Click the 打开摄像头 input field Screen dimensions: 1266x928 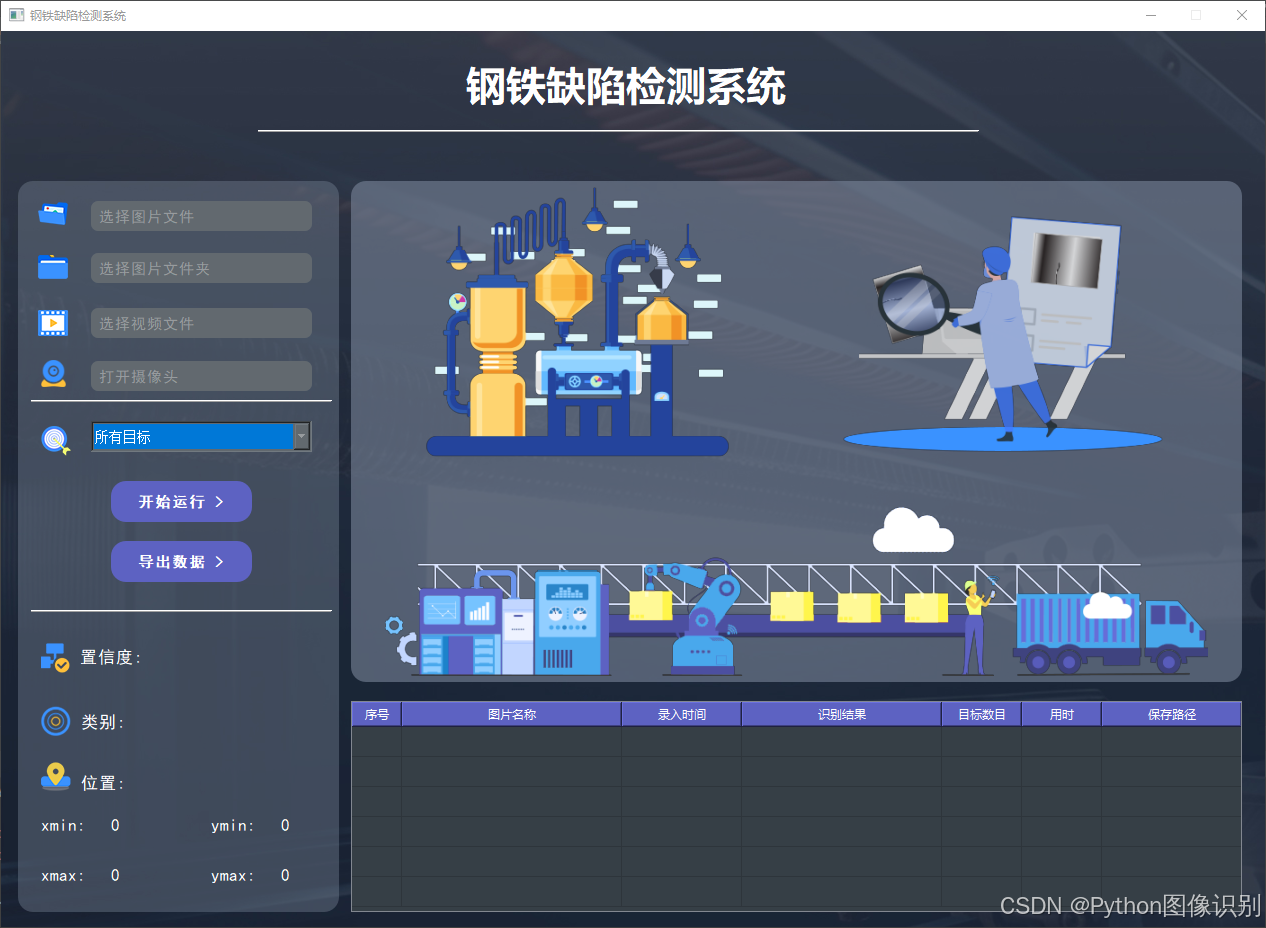200,375
